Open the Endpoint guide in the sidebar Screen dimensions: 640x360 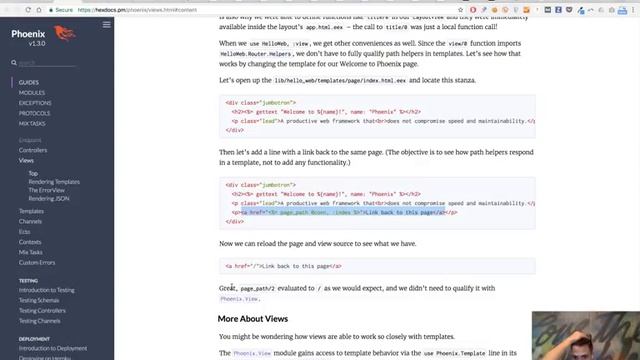[x=30, y=140]
